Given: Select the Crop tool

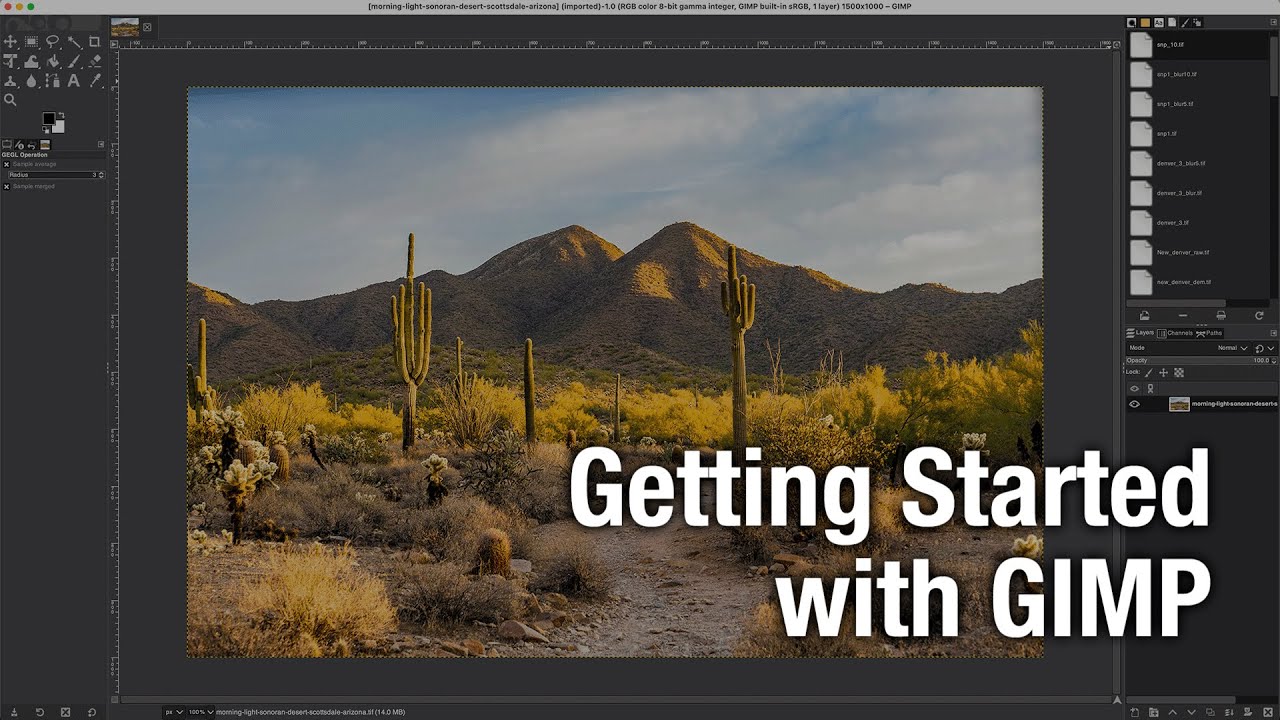Looking at the screenshot, I should [x=94, y=42].
